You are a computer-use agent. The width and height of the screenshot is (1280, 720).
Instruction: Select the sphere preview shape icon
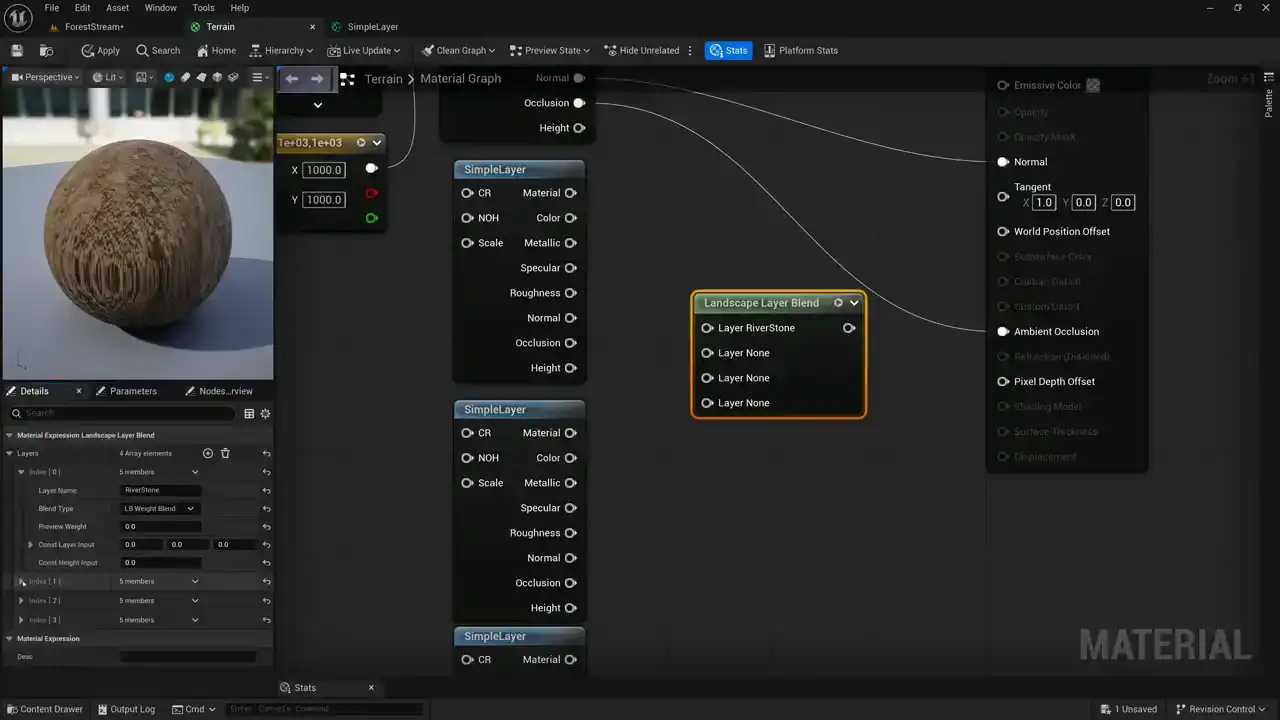click(168, 77)
